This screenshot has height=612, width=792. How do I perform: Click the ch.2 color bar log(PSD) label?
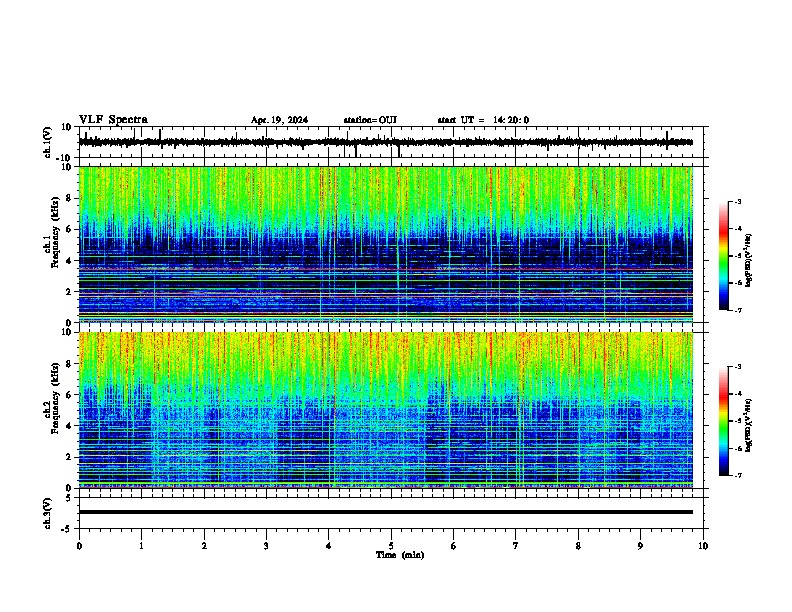(749, 426)
